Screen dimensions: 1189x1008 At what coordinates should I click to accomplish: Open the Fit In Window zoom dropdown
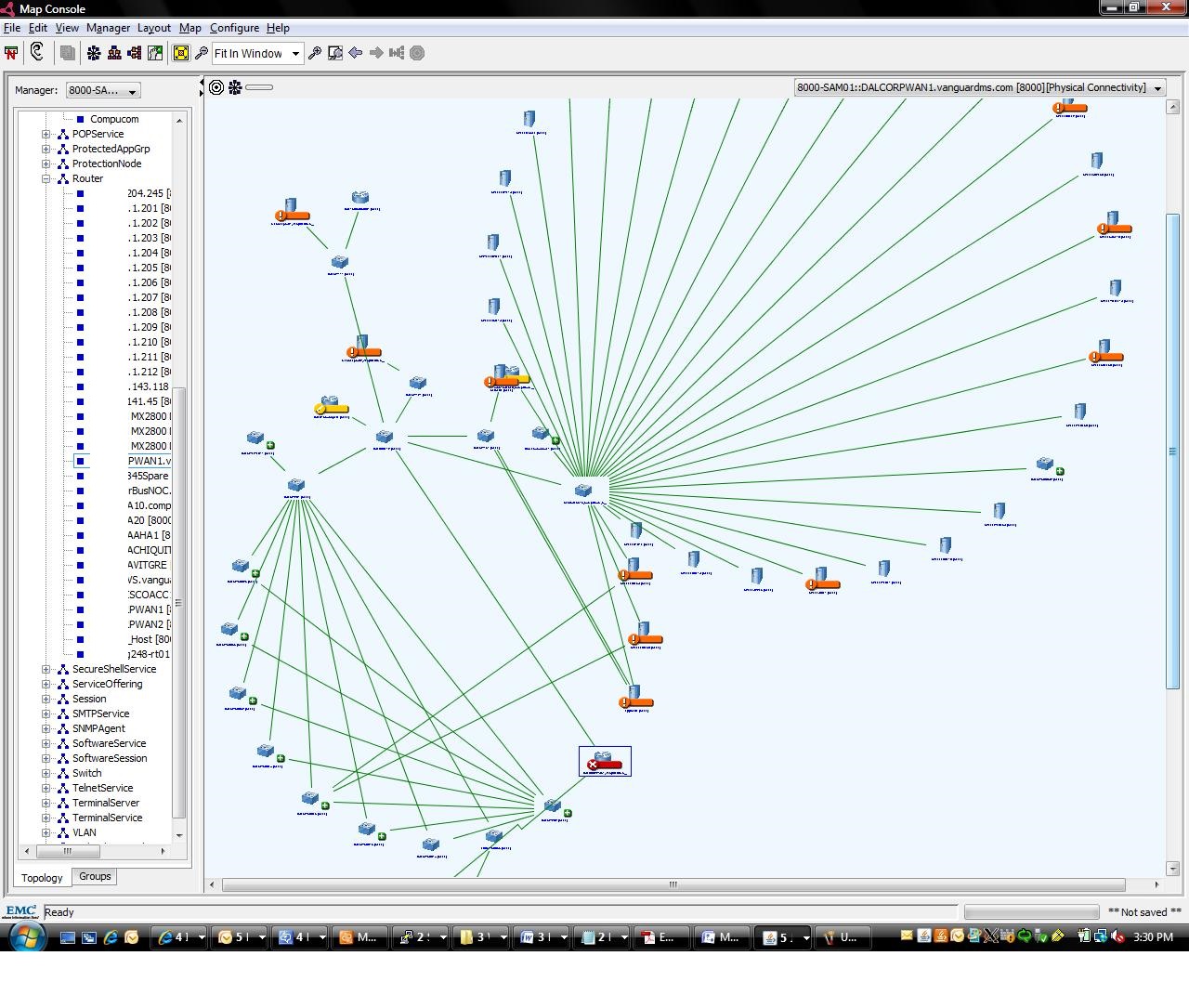pos(295,54)
